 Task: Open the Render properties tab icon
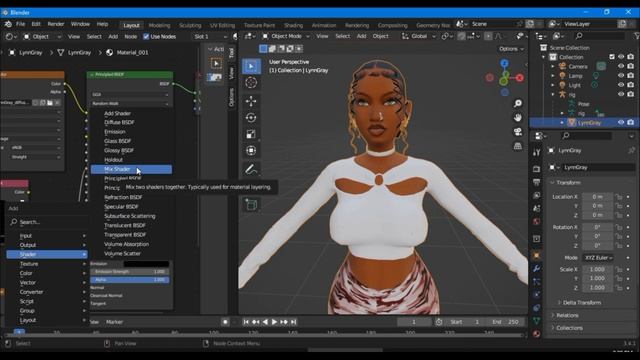point(536,169)
